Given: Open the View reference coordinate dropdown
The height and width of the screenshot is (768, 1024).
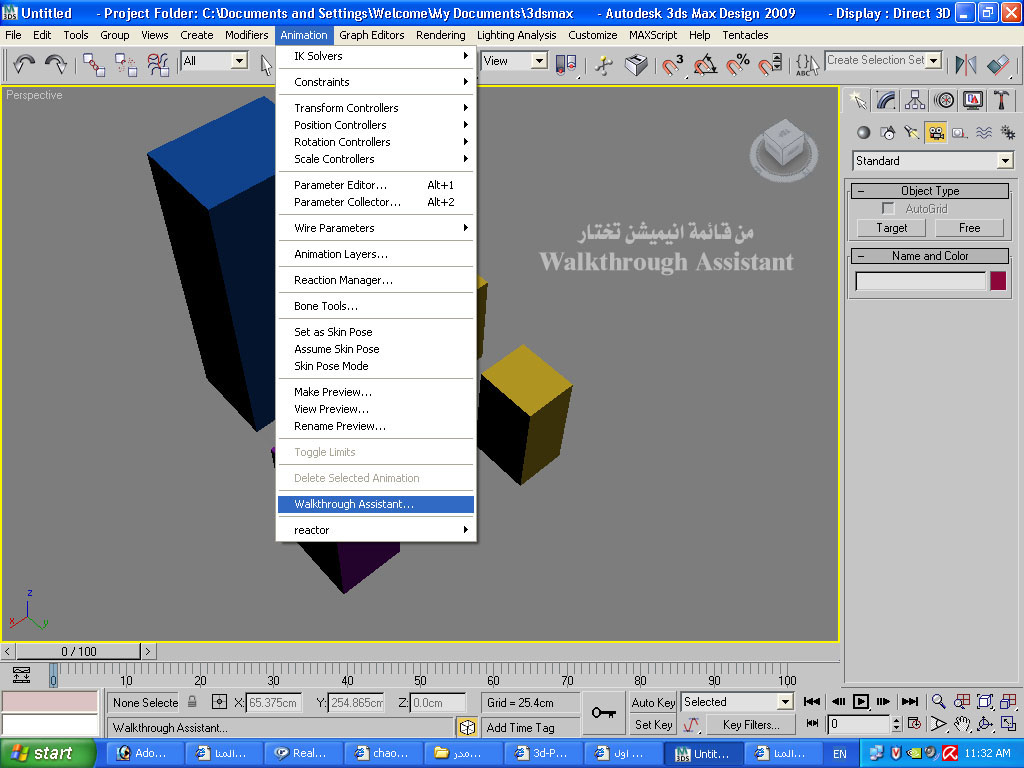Looking at the screenshot, I should point(539,61).
